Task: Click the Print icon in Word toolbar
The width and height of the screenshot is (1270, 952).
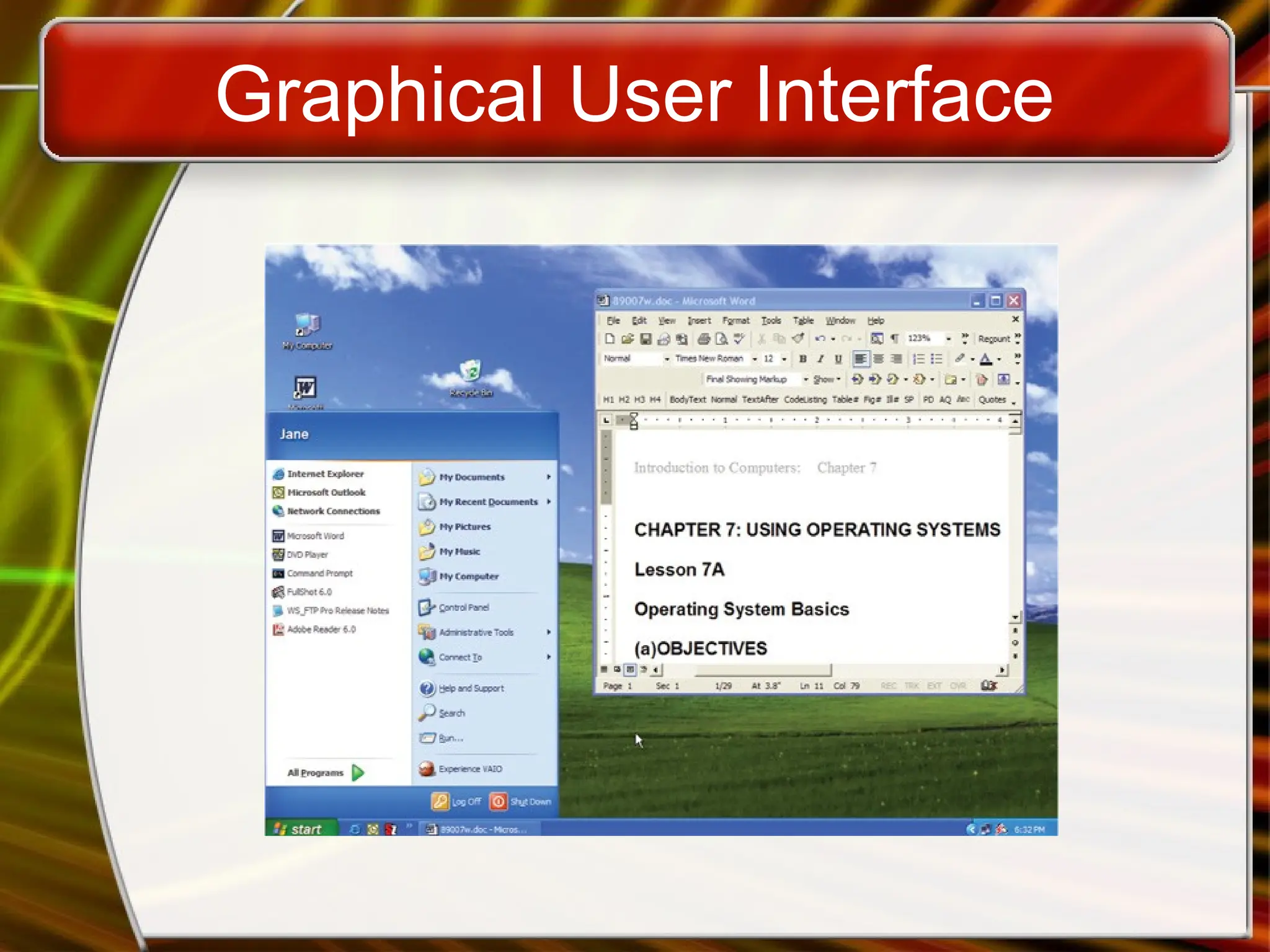Action: (703, 338)
